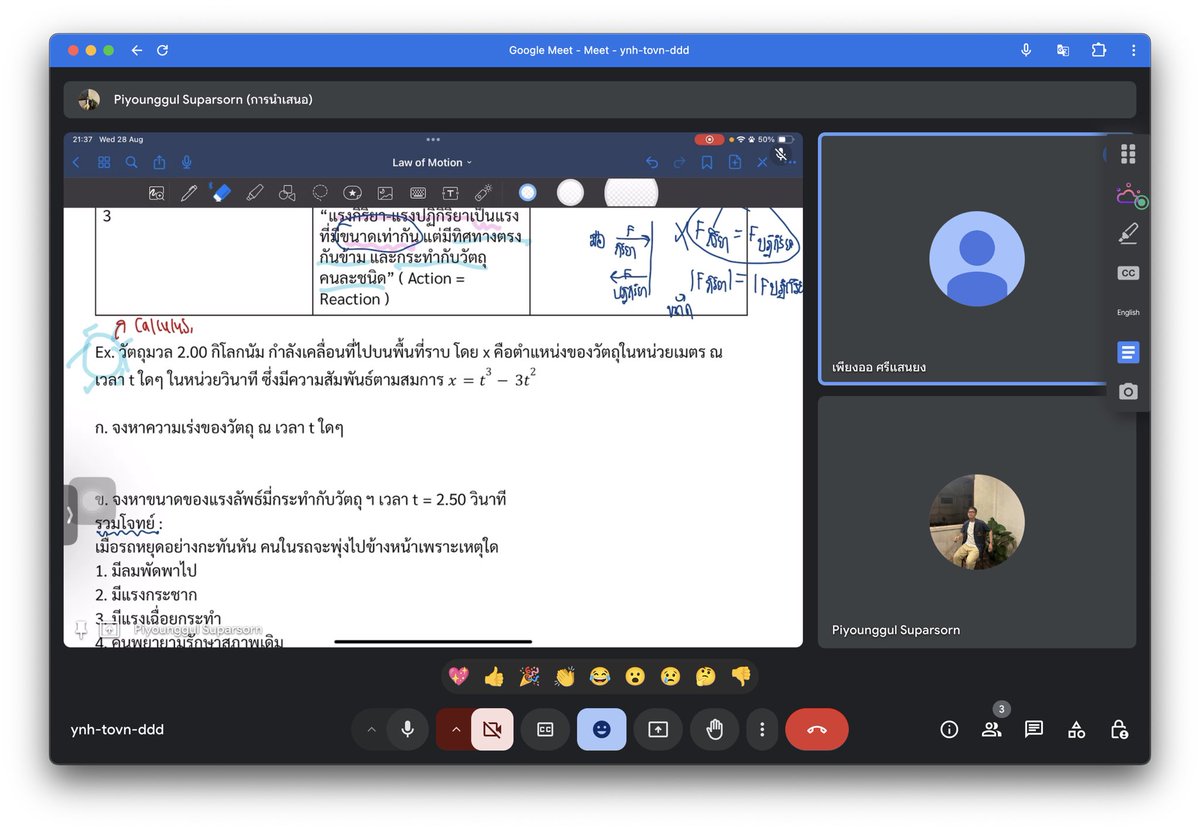Send the clapping hands reaction

coord(565,677)
